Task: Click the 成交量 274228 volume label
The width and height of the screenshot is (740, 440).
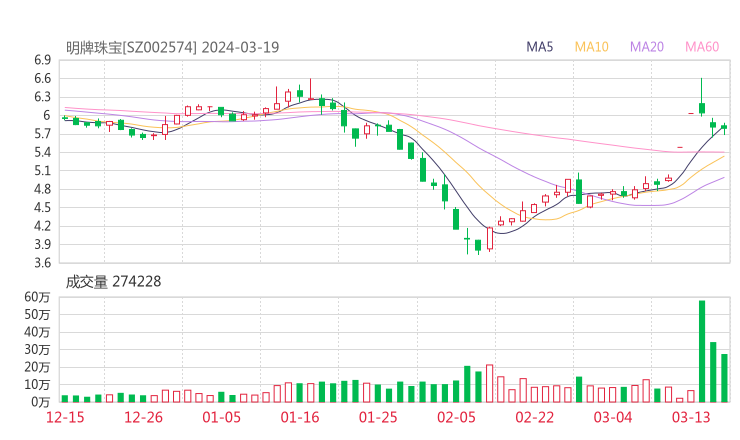Action: point(113,282)
